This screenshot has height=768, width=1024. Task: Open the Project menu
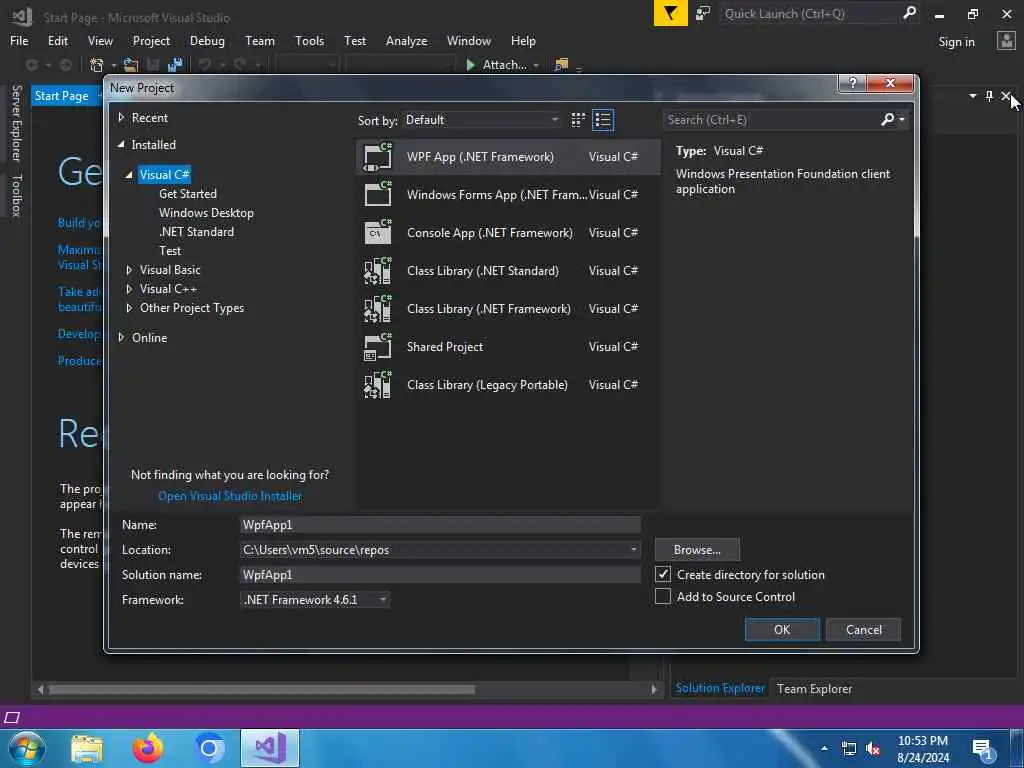coord(151,40)
